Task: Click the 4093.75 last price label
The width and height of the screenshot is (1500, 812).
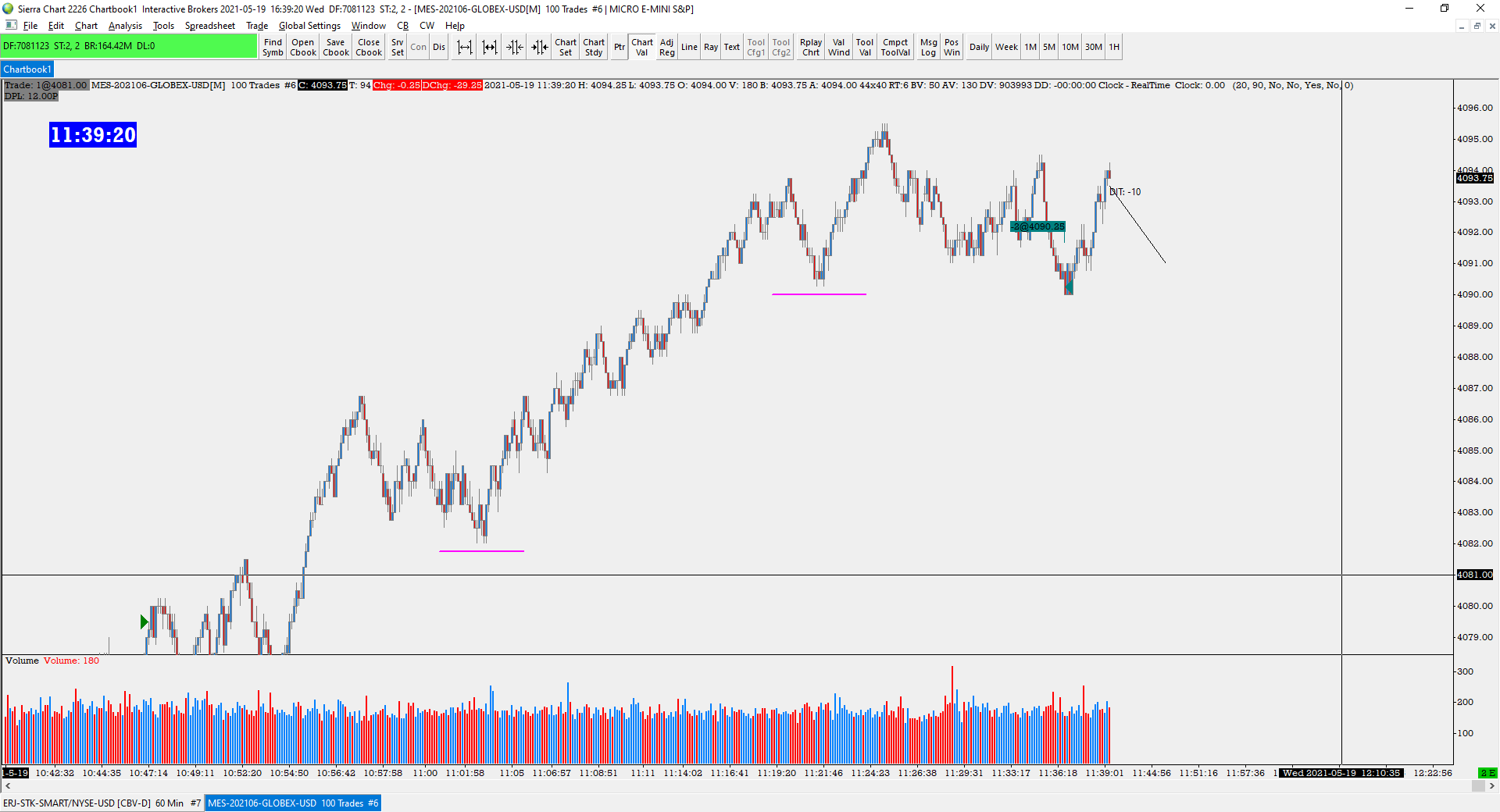Action: 1474,179
